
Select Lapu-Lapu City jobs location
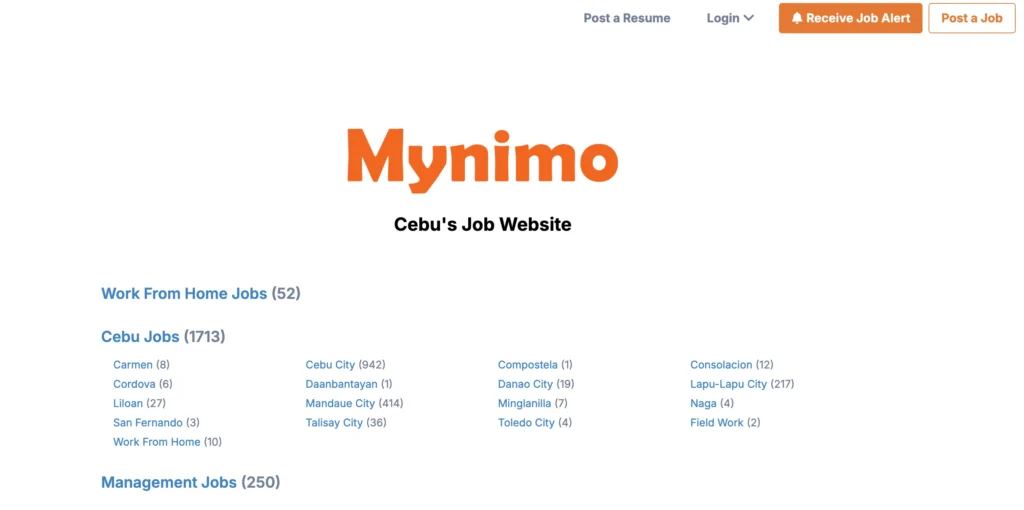pos(728,384)
